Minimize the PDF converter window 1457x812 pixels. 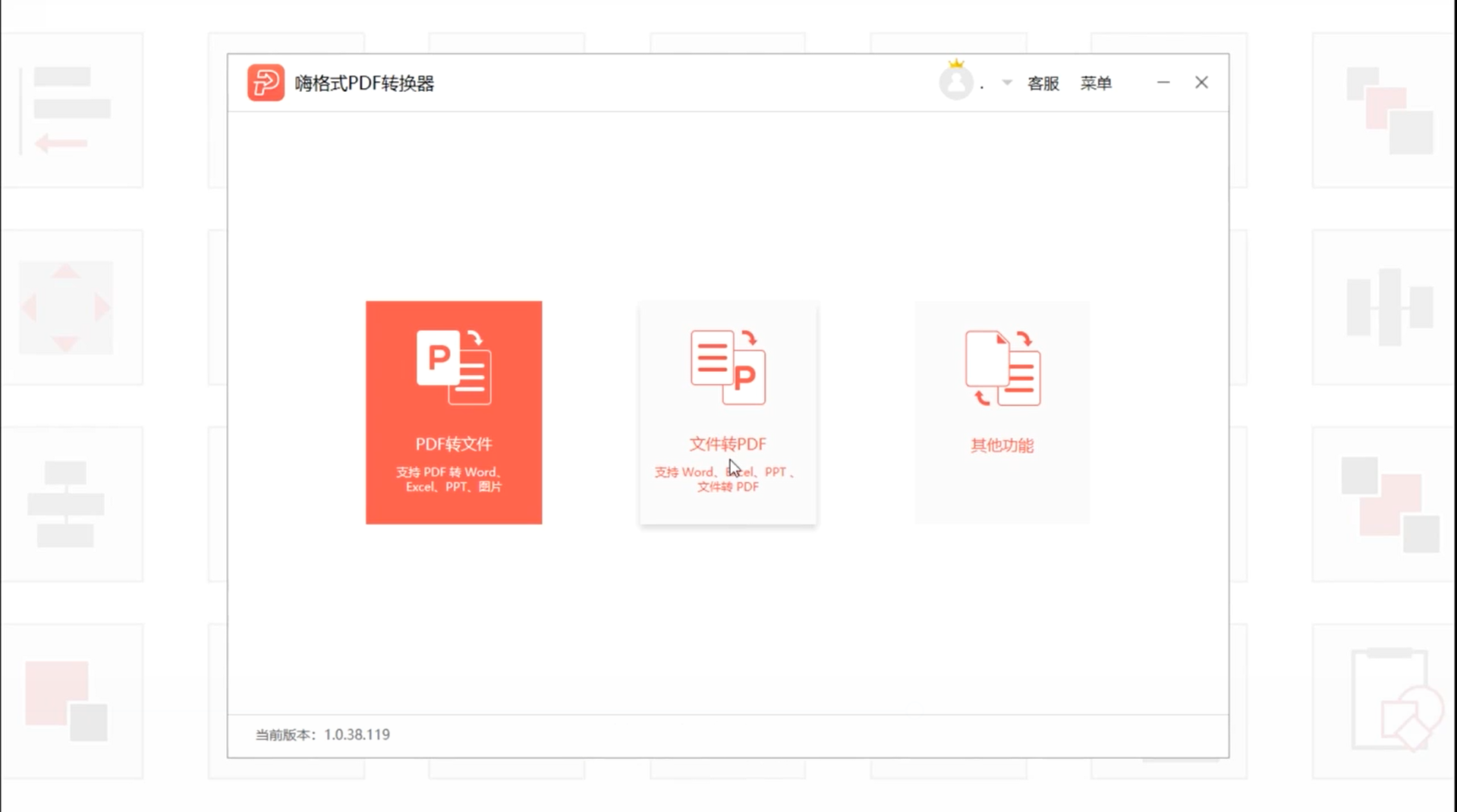tap(1163, 83)
